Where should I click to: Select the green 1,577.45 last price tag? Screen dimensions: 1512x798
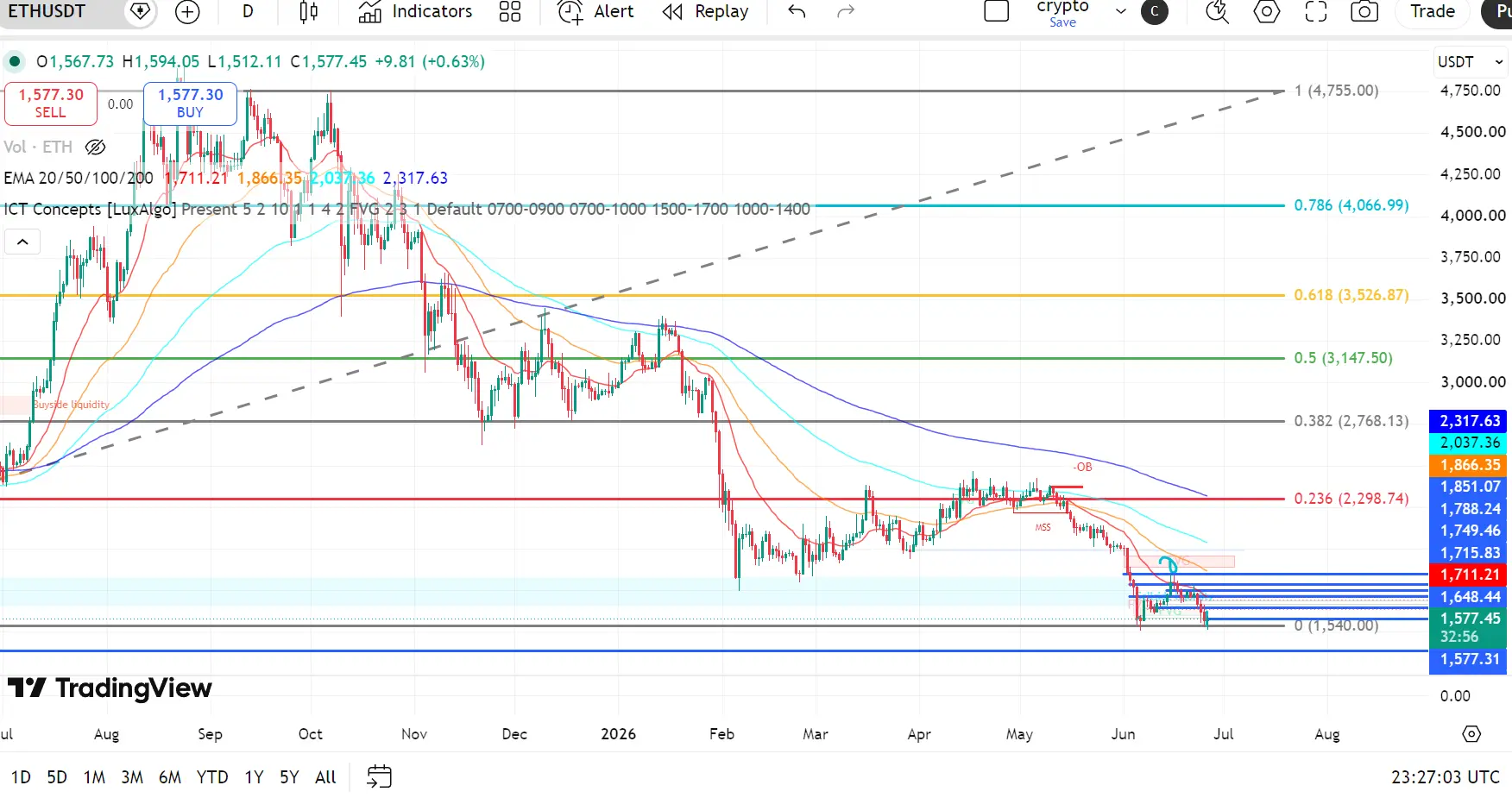pyautogui.click(x=1470, y=627)
